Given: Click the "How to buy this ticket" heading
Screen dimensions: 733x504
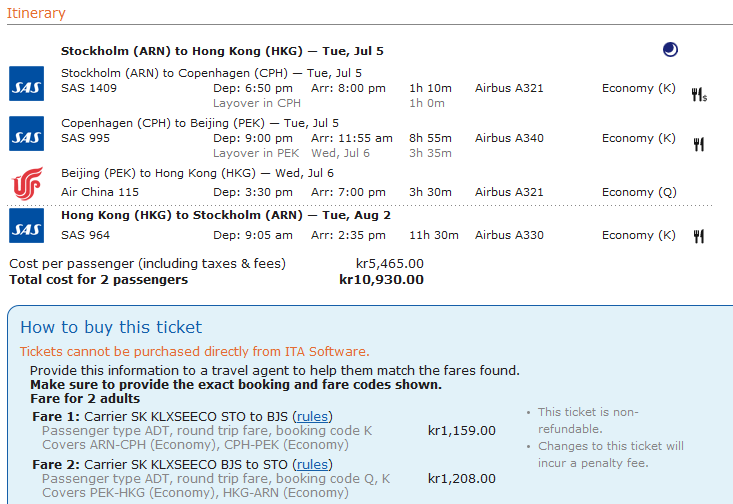Looking at the screenshot, I should click(x=111, y=327).
